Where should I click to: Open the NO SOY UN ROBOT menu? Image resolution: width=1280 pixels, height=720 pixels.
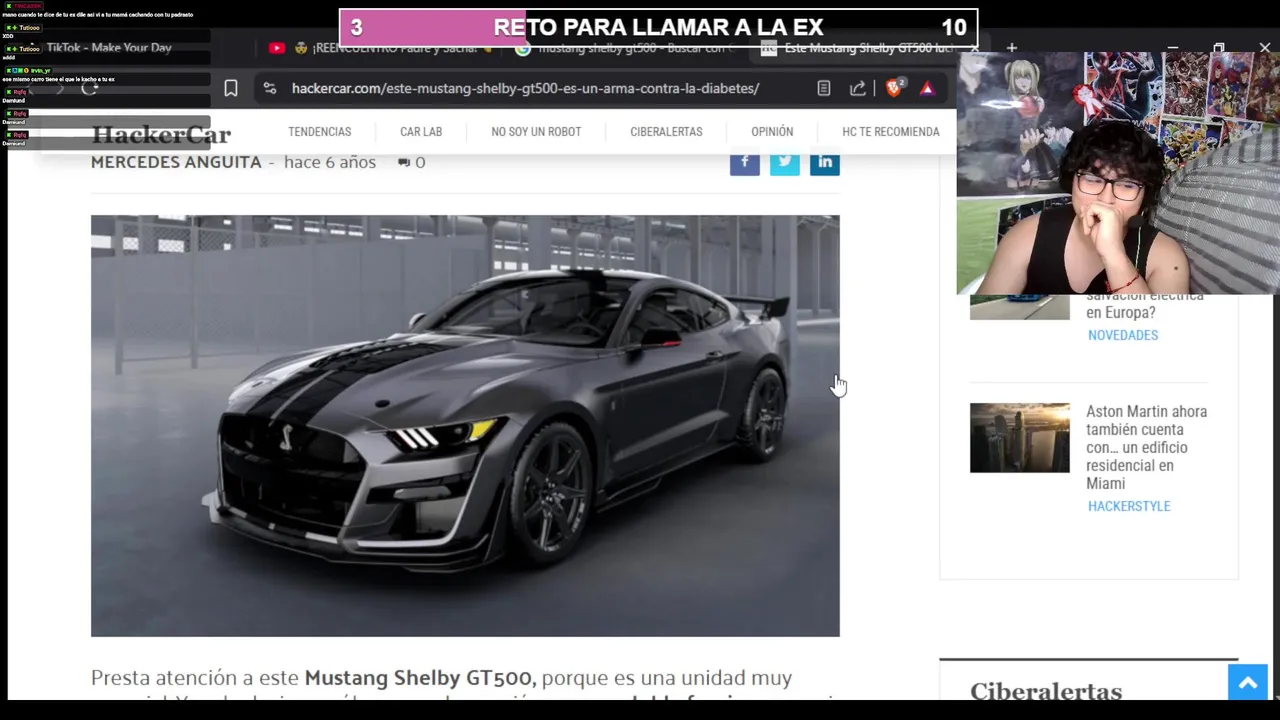536,131
